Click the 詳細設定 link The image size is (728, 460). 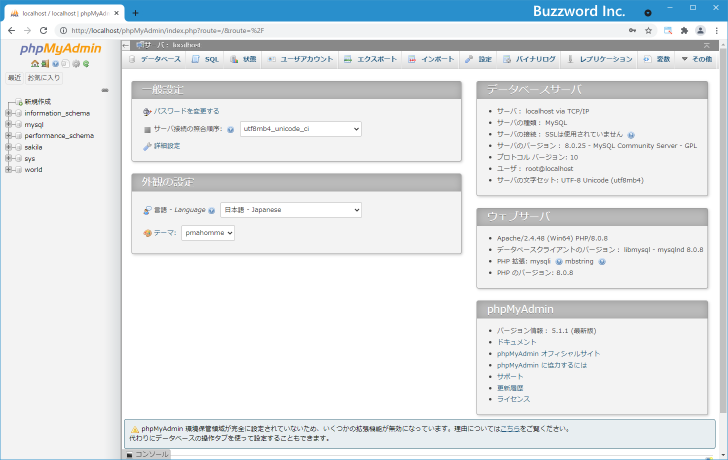pos(167,146)
